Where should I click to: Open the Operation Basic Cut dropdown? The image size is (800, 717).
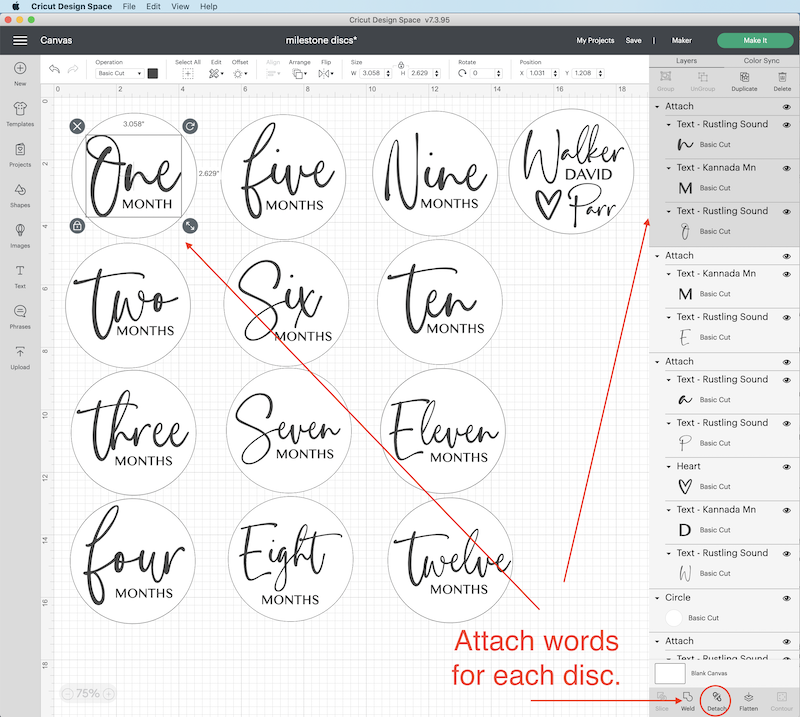coord(120,73)
